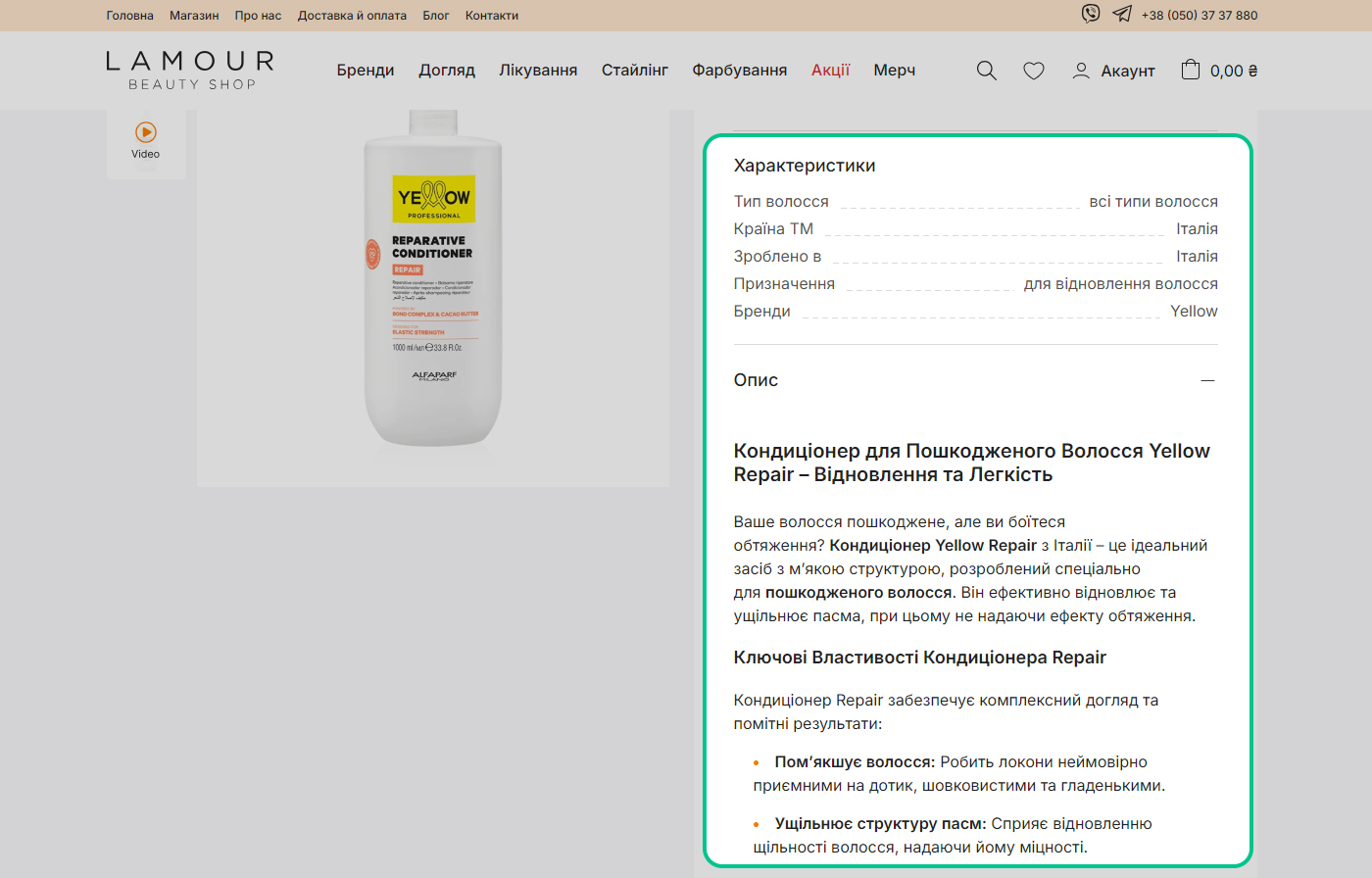Click the search magnifier icon

click(987, 71)
